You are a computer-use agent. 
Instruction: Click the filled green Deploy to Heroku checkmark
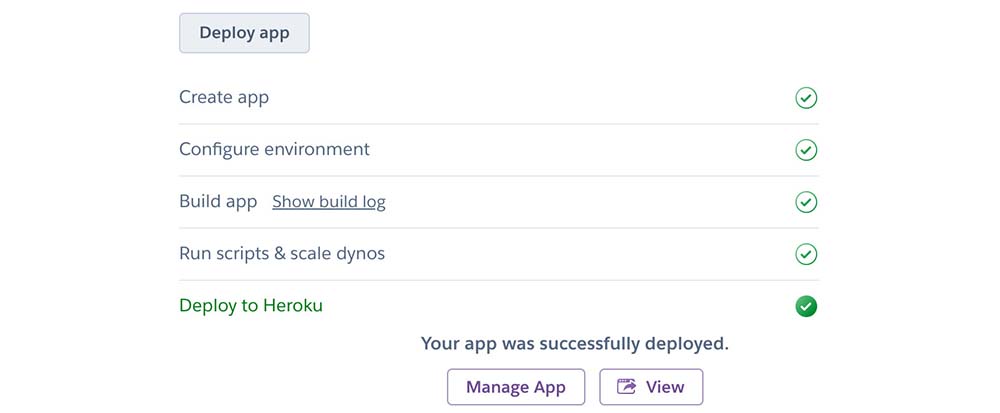806,306
